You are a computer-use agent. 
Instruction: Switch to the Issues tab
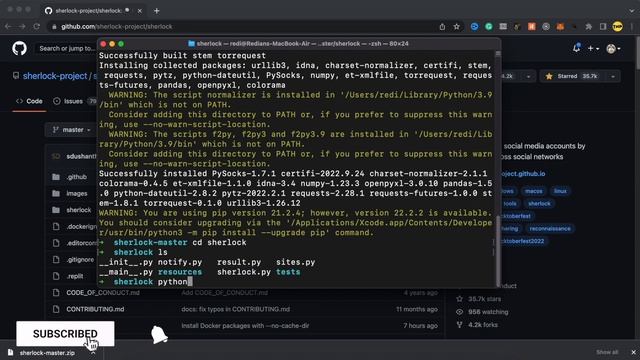74,101
